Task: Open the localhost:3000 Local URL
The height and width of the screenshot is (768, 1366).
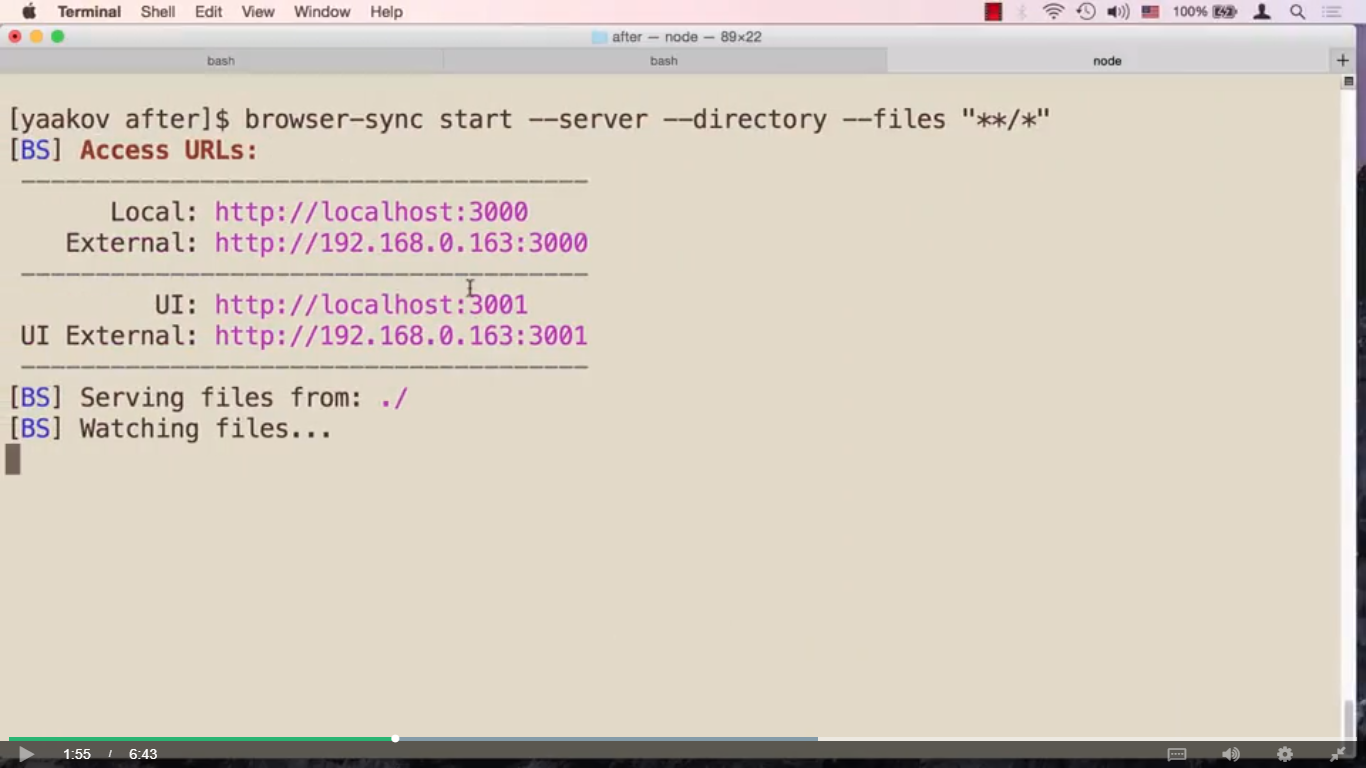Action: coord(371,211)
